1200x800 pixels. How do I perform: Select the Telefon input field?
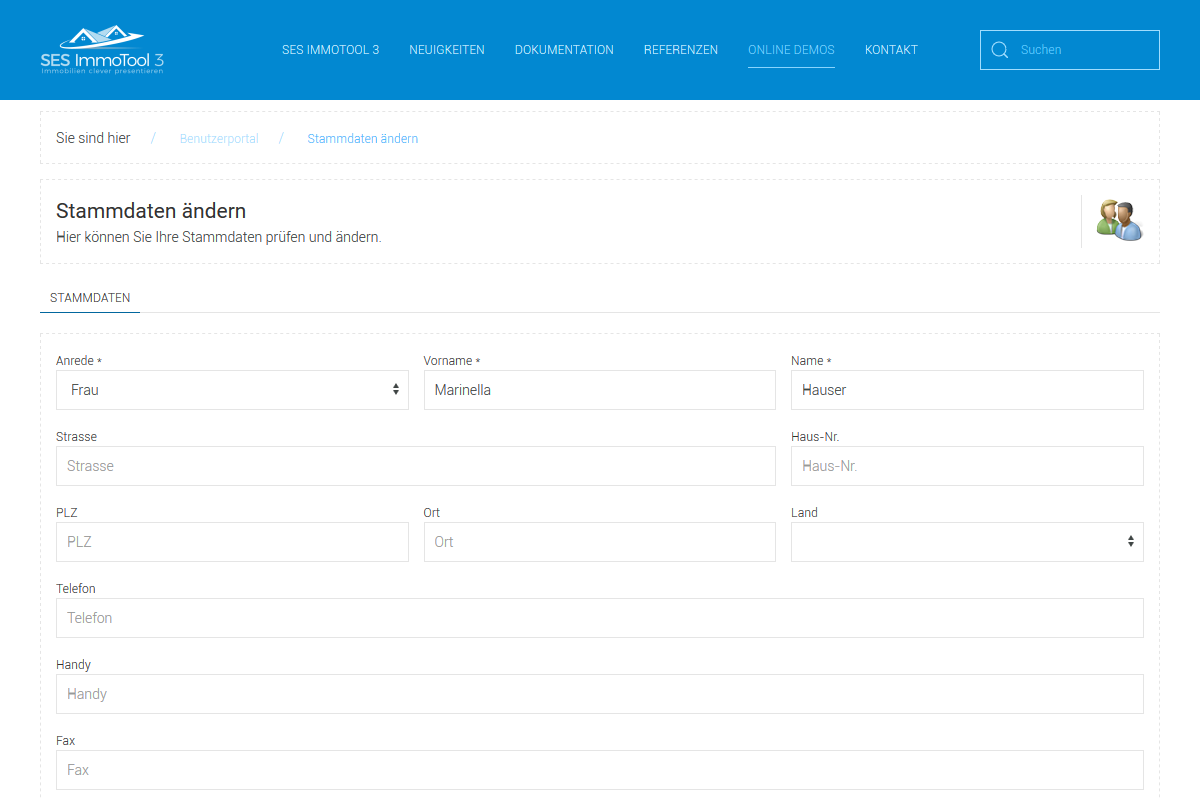600,618
